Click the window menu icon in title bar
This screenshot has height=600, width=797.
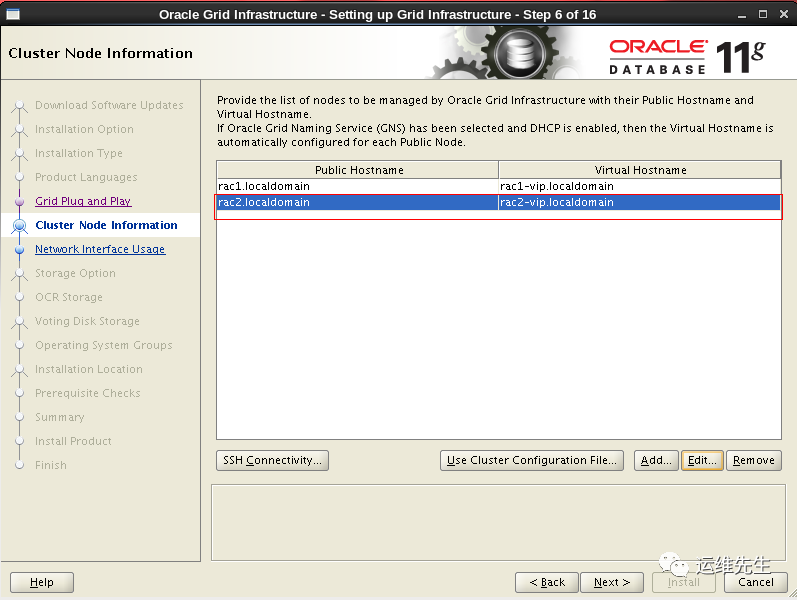point(13,14)
